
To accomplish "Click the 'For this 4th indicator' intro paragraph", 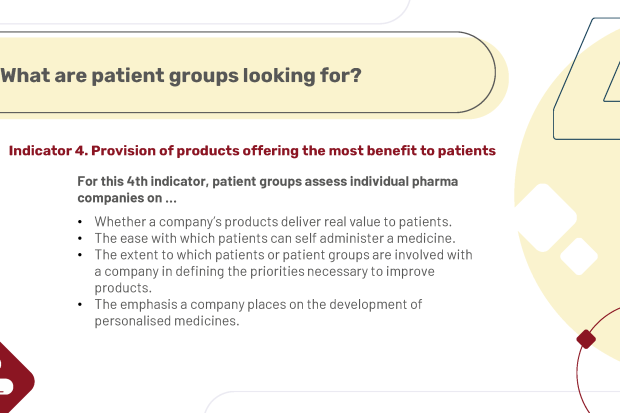I will (x=267, y=189).
